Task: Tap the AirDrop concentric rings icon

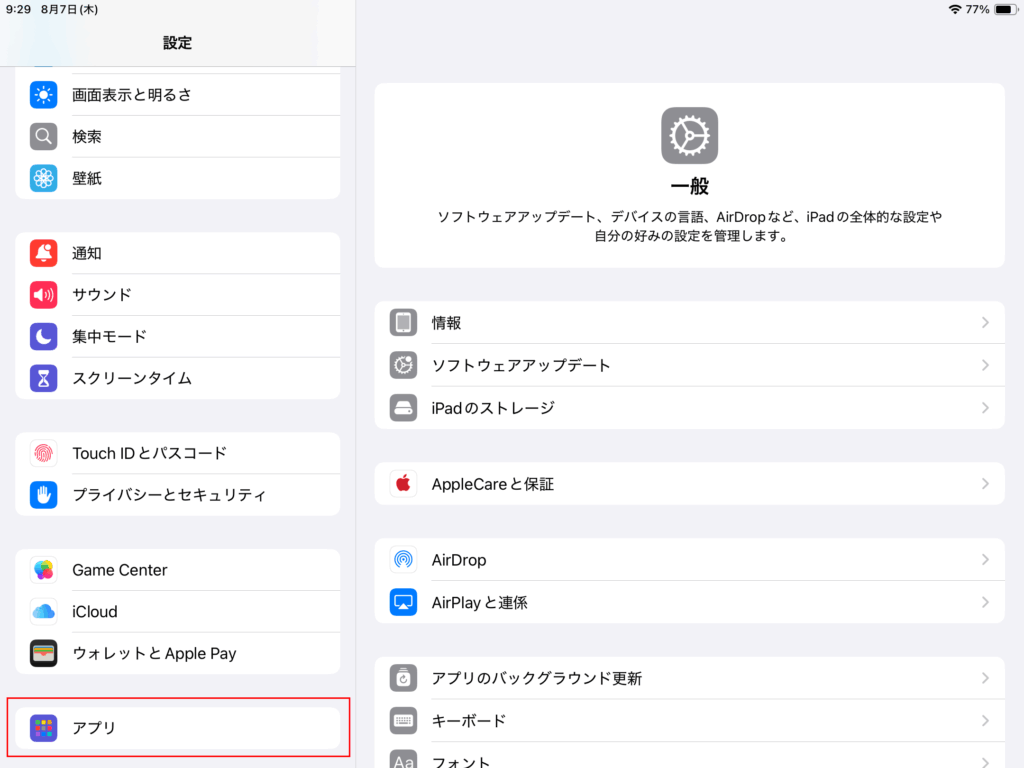Action: (403, 560)
